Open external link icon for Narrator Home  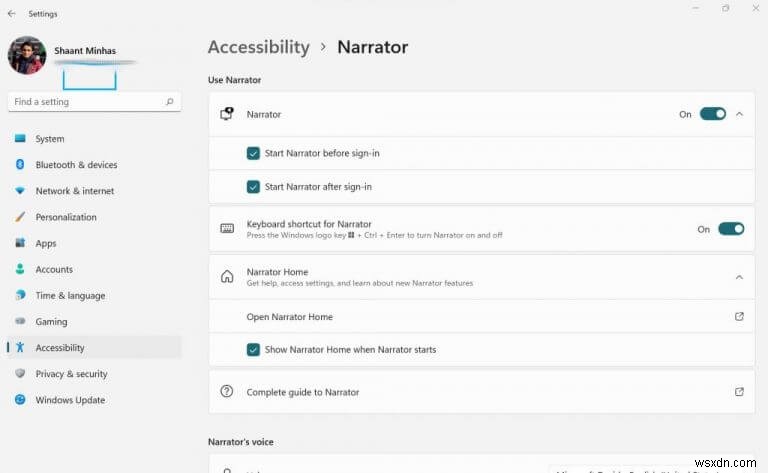coord(739,317)
